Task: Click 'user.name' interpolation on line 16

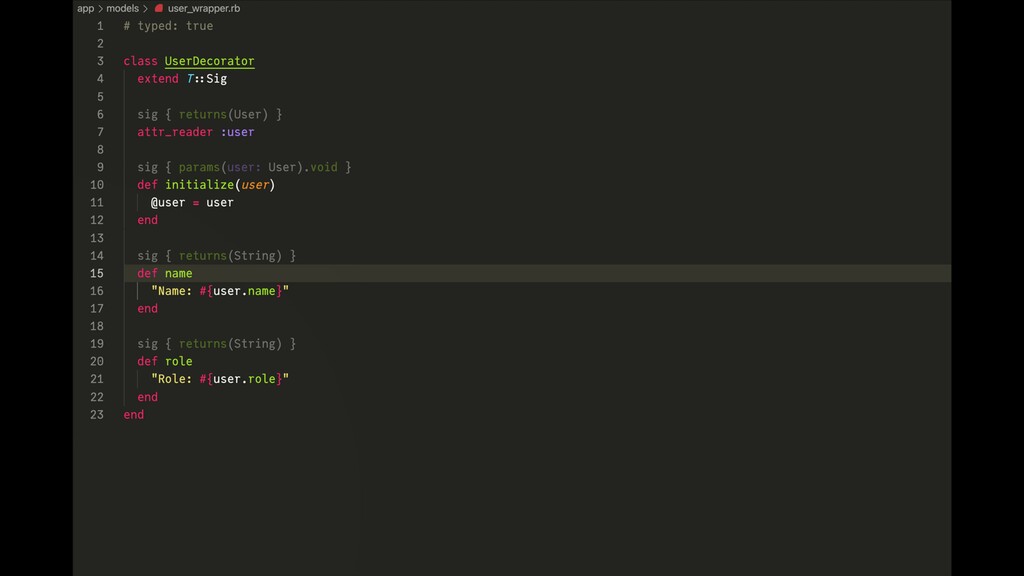Action: 244,291
